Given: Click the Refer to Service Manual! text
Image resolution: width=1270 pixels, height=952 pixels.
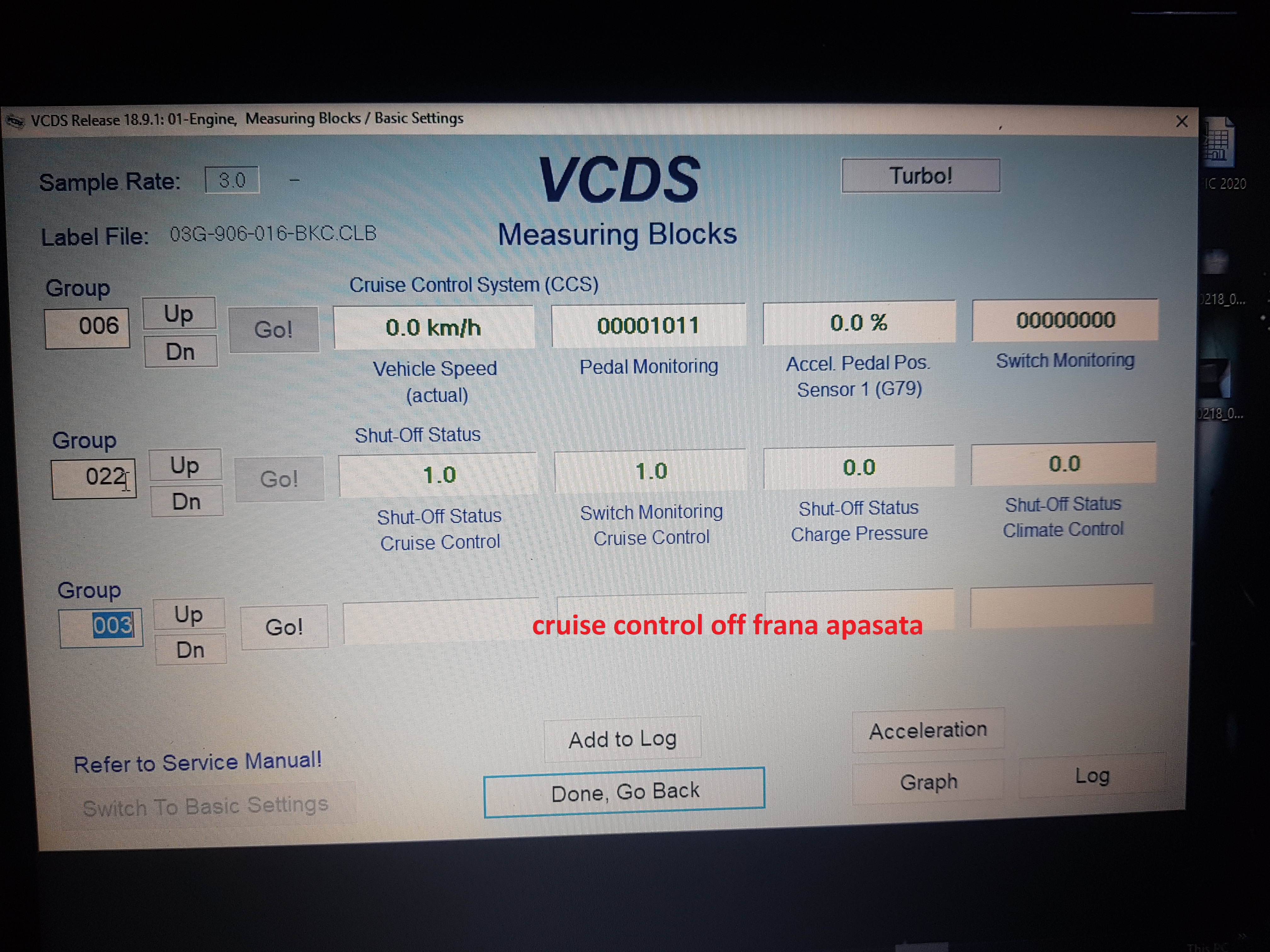Looking at the screenshot, I should point(197,762).
